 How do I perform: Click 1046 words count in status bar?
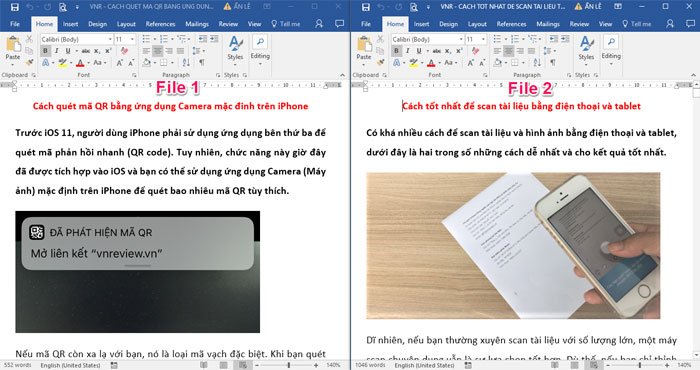(370, 365)
